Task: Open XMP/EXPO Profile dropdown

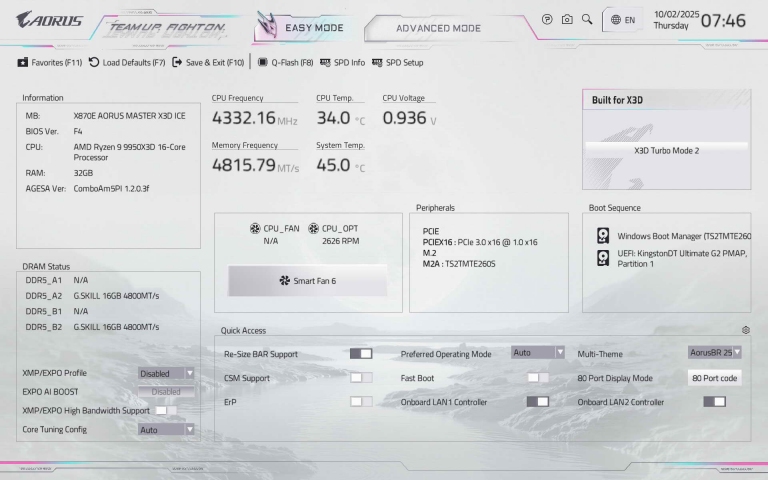Action: click(166, 373)
